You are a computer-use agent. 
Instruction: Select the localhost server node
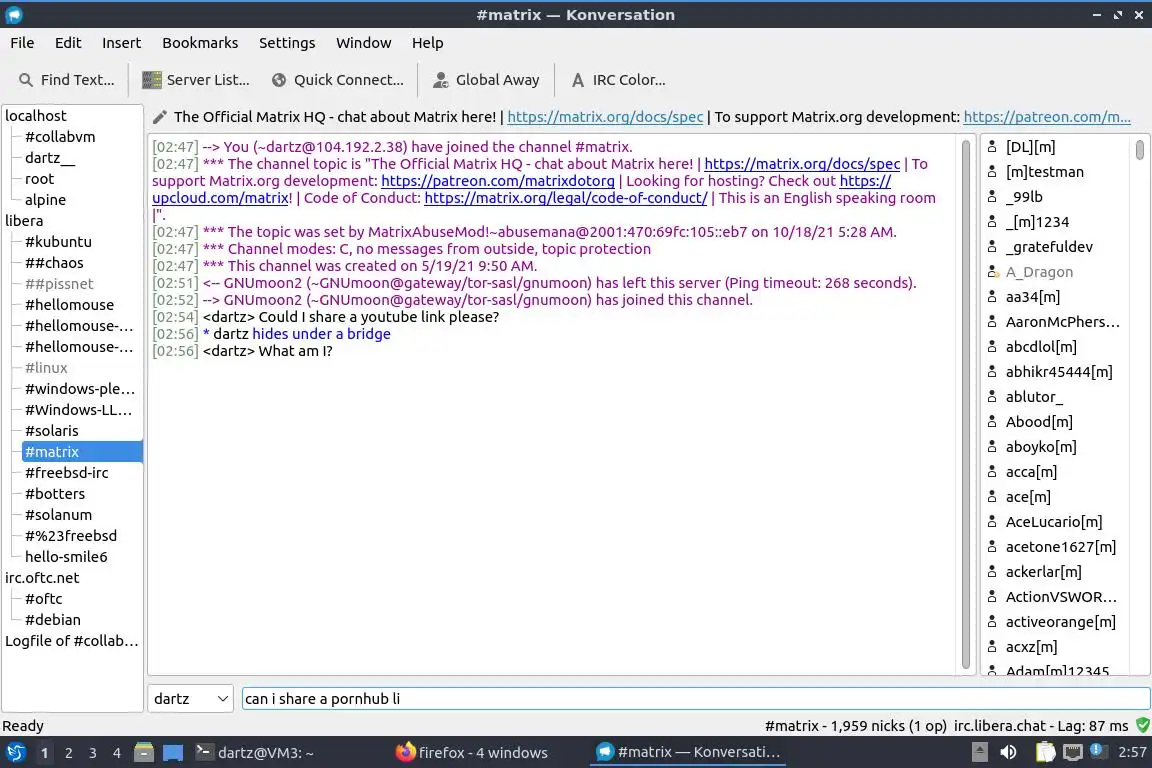pyautogui.click(x=35, y=115)
